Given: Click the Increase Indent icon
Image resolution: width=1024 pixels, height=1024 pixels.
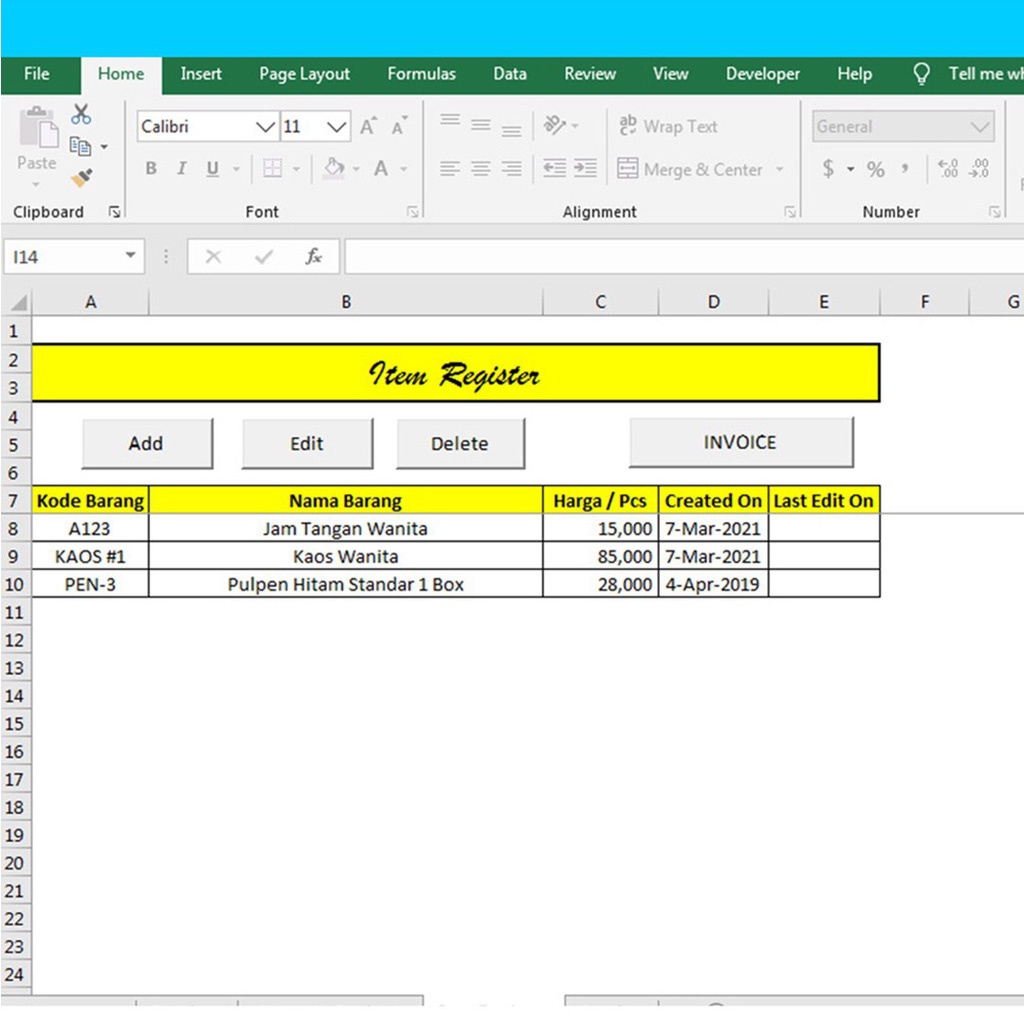Looking at the screenshot, I should coord(585,169).
